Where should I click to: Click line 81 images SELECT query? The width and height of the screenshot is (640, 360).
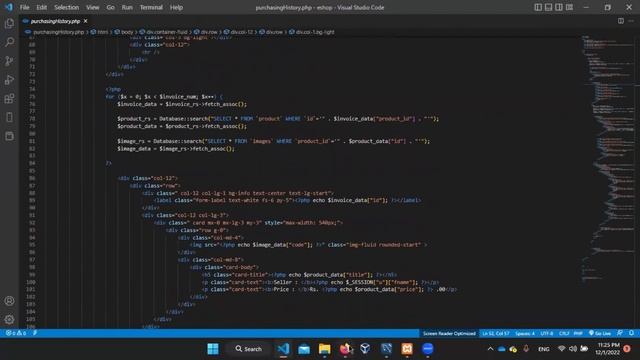click(273, 141)
